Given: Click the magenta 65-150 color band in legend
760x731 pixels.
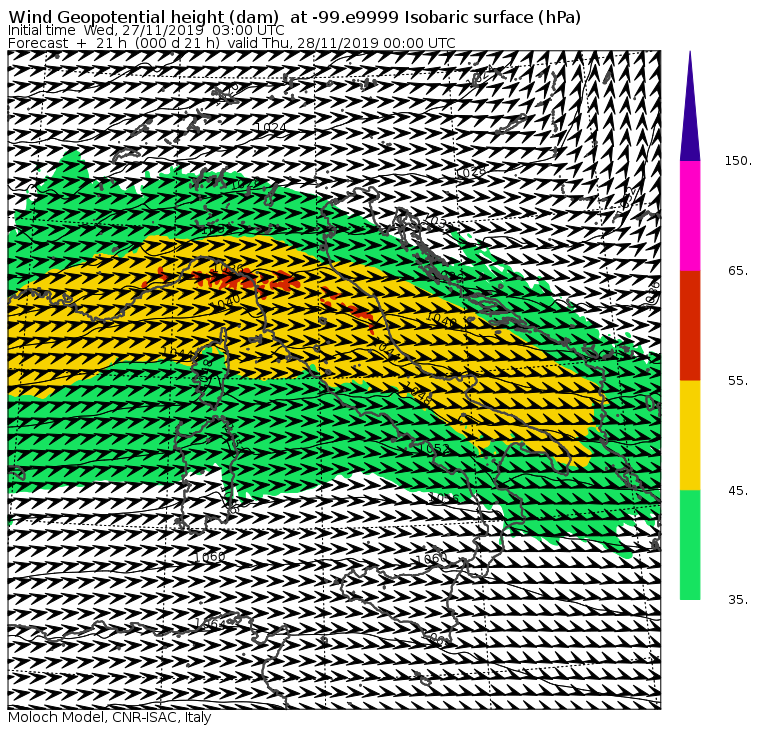Looking at the screenshot, I should [x=690, y=216].
